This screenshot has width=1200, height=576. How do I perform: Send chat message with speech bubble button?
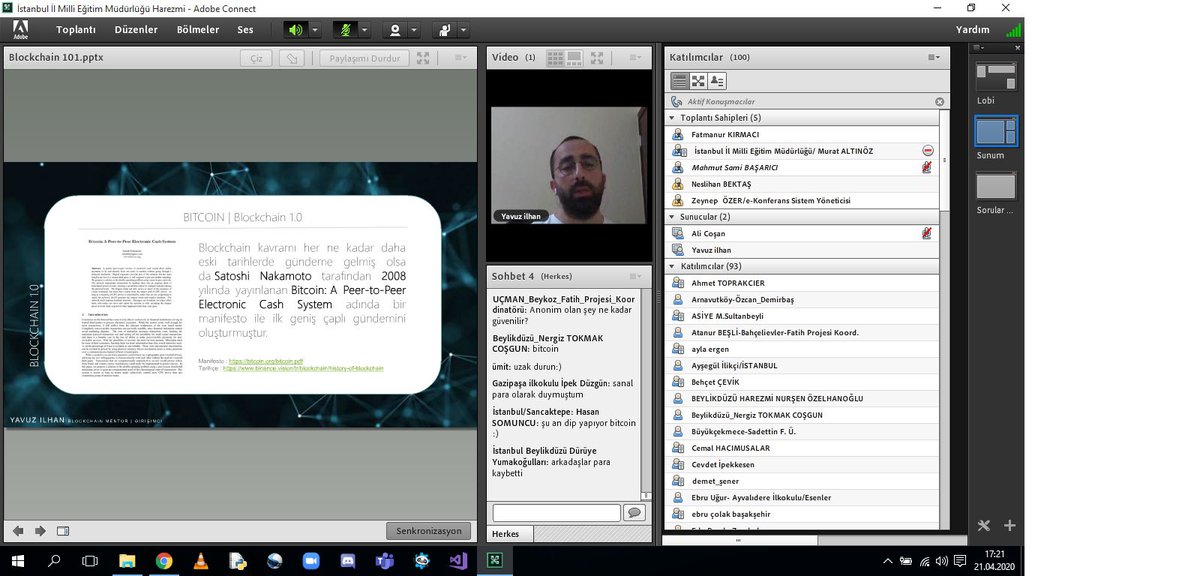(634, 513)
